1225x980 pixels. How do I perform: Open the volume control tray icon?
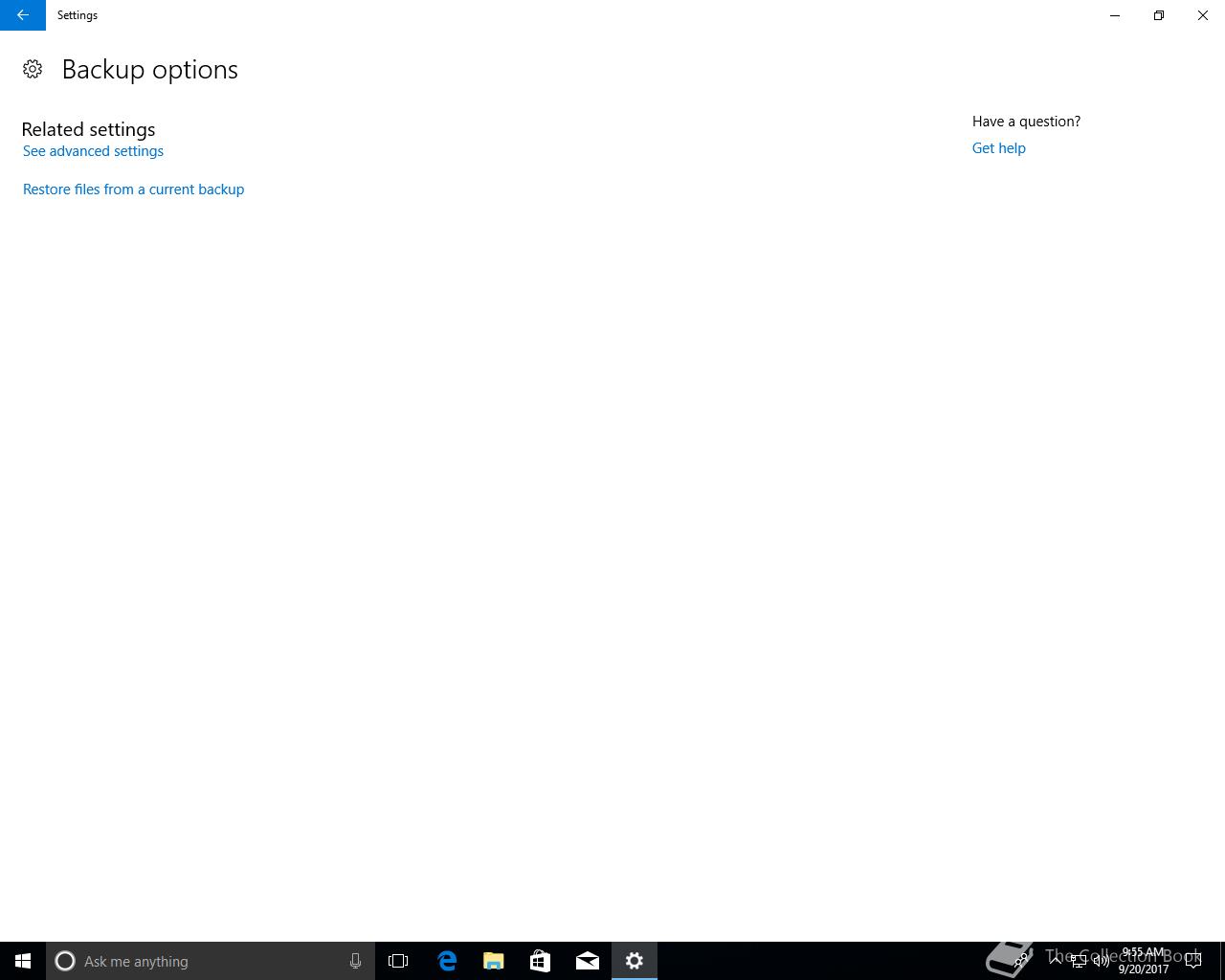[x=1102, y=961]
